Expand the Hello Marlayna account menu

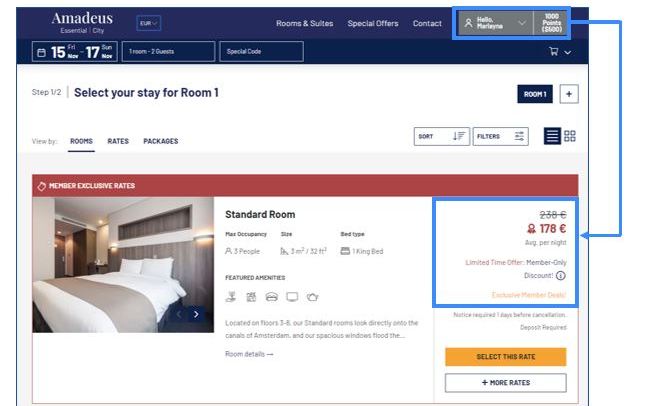tap(495, 23)
